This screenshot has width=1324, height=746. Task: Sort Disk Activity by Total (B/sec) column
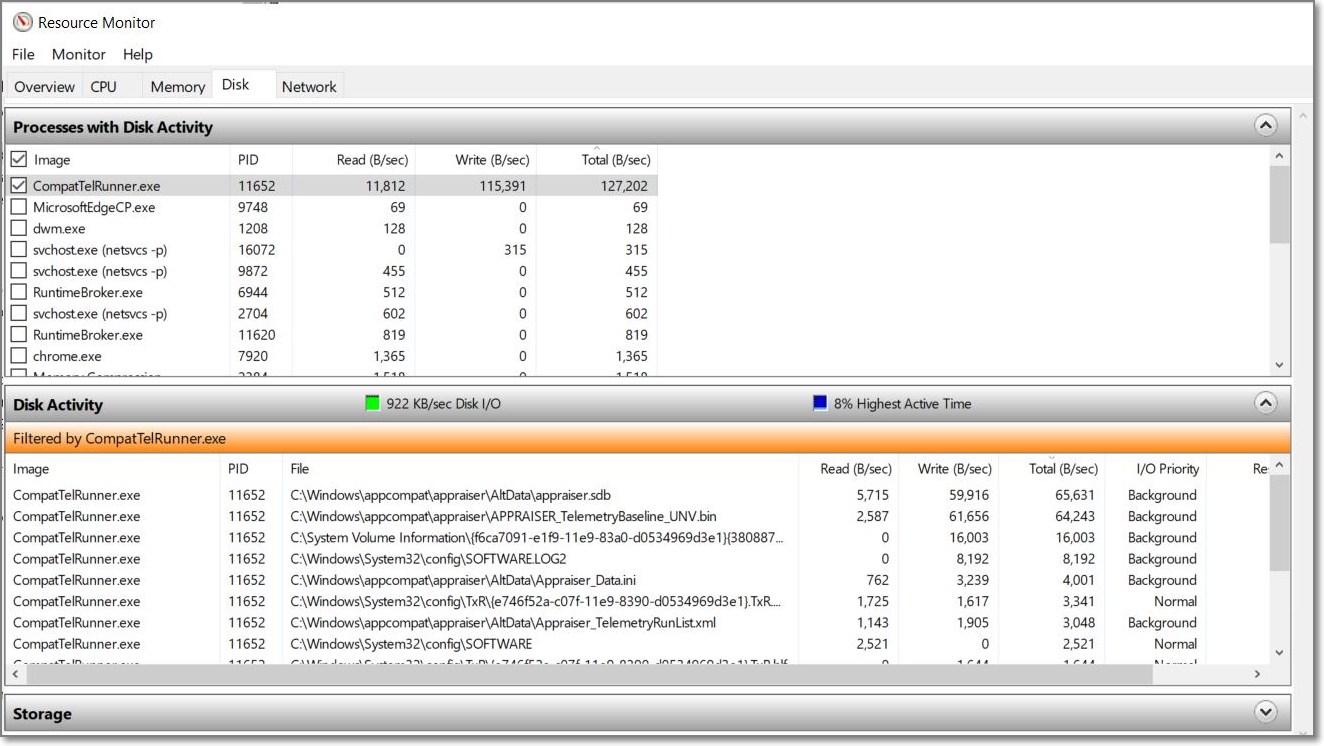tap(1053, 469)
